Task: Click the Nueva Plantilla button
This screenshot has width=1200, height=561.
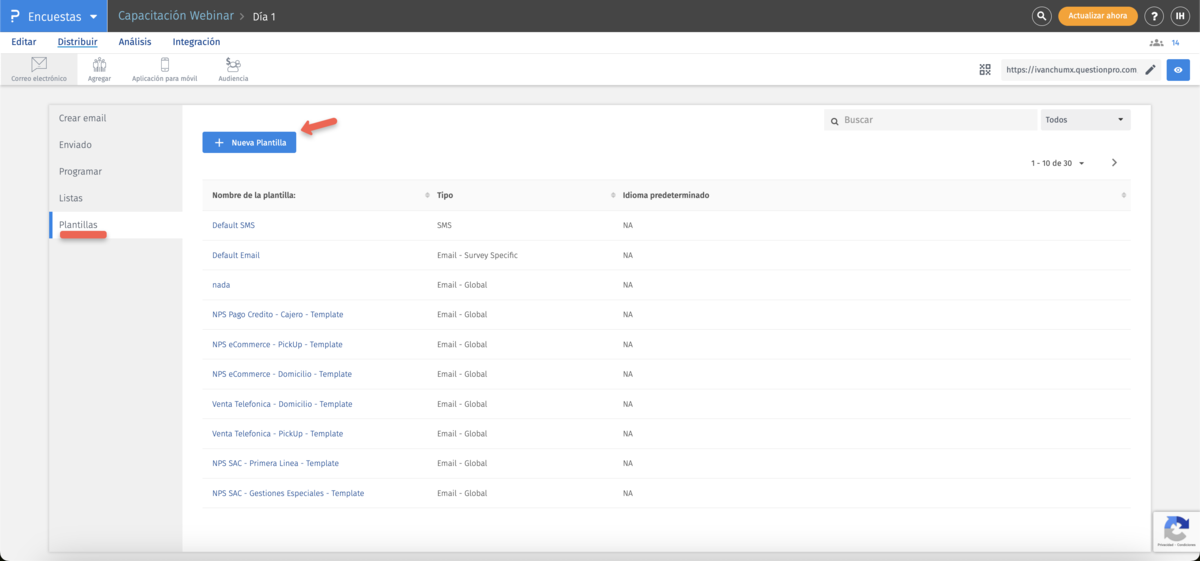Action: 249,143
